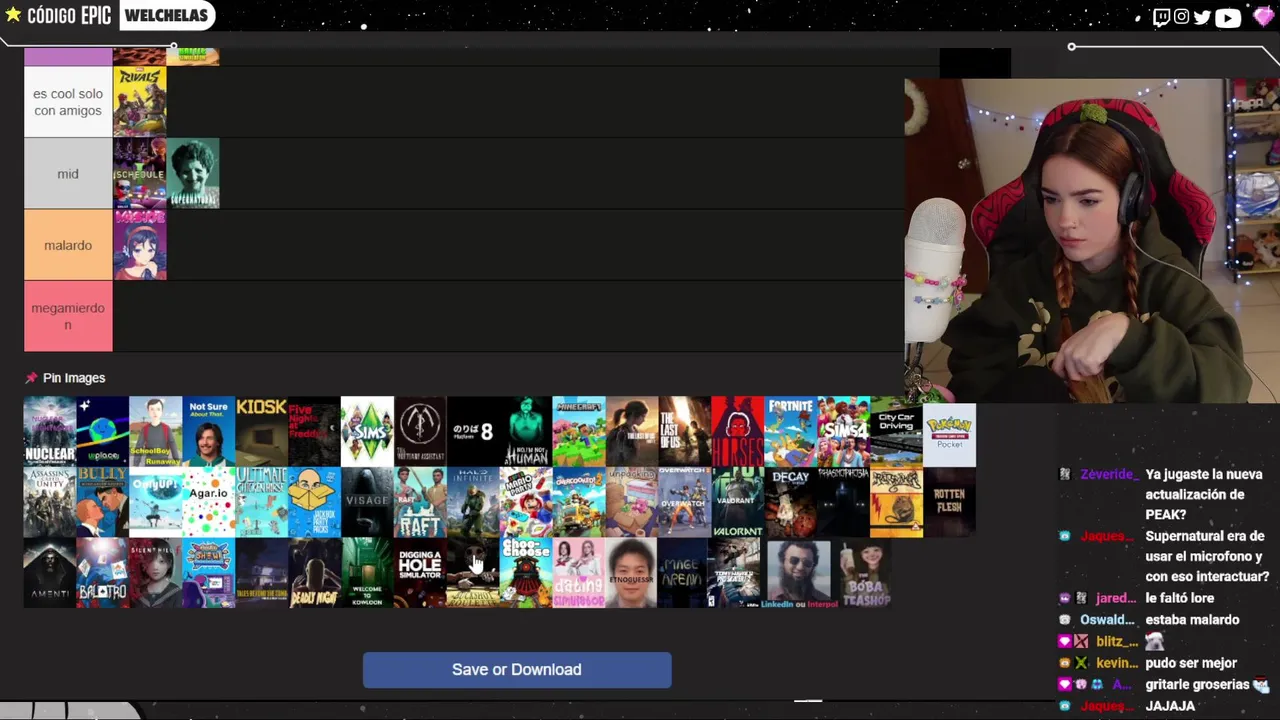Select the Halo Infinite image

pos(473,502)
